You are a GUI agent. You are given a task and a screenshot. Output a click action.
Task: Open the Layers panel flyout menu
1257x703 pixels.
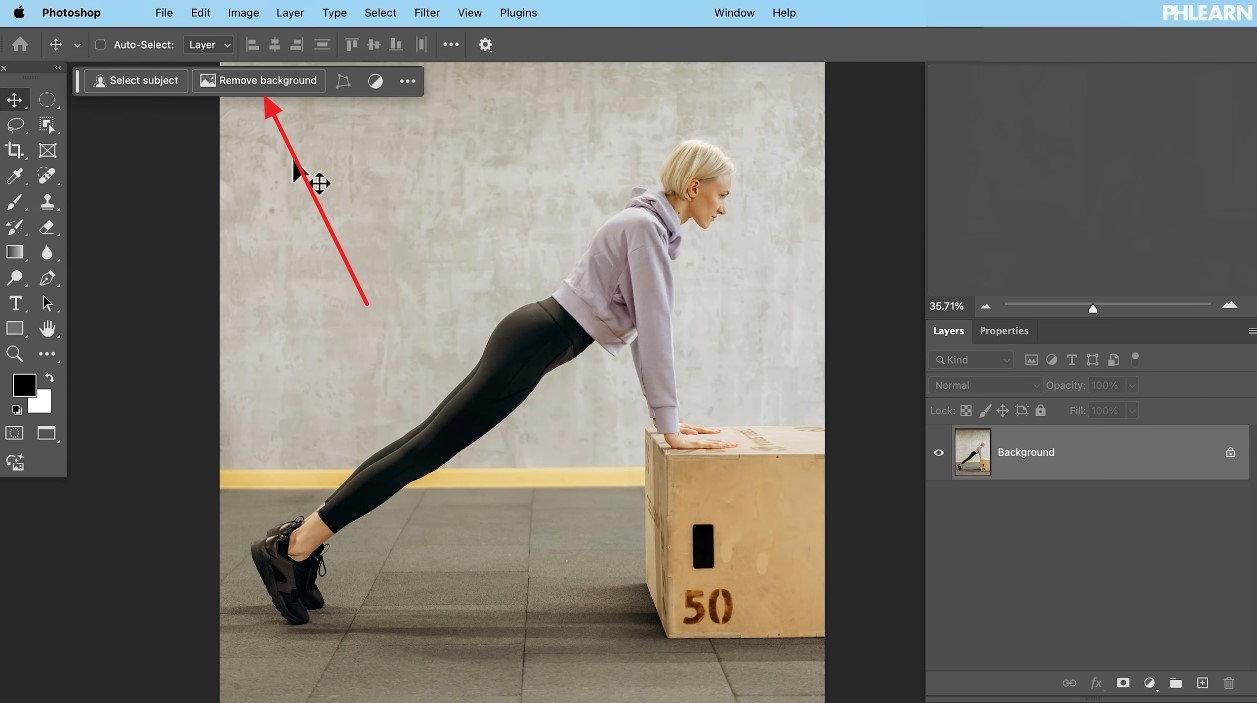[1251, 331]
